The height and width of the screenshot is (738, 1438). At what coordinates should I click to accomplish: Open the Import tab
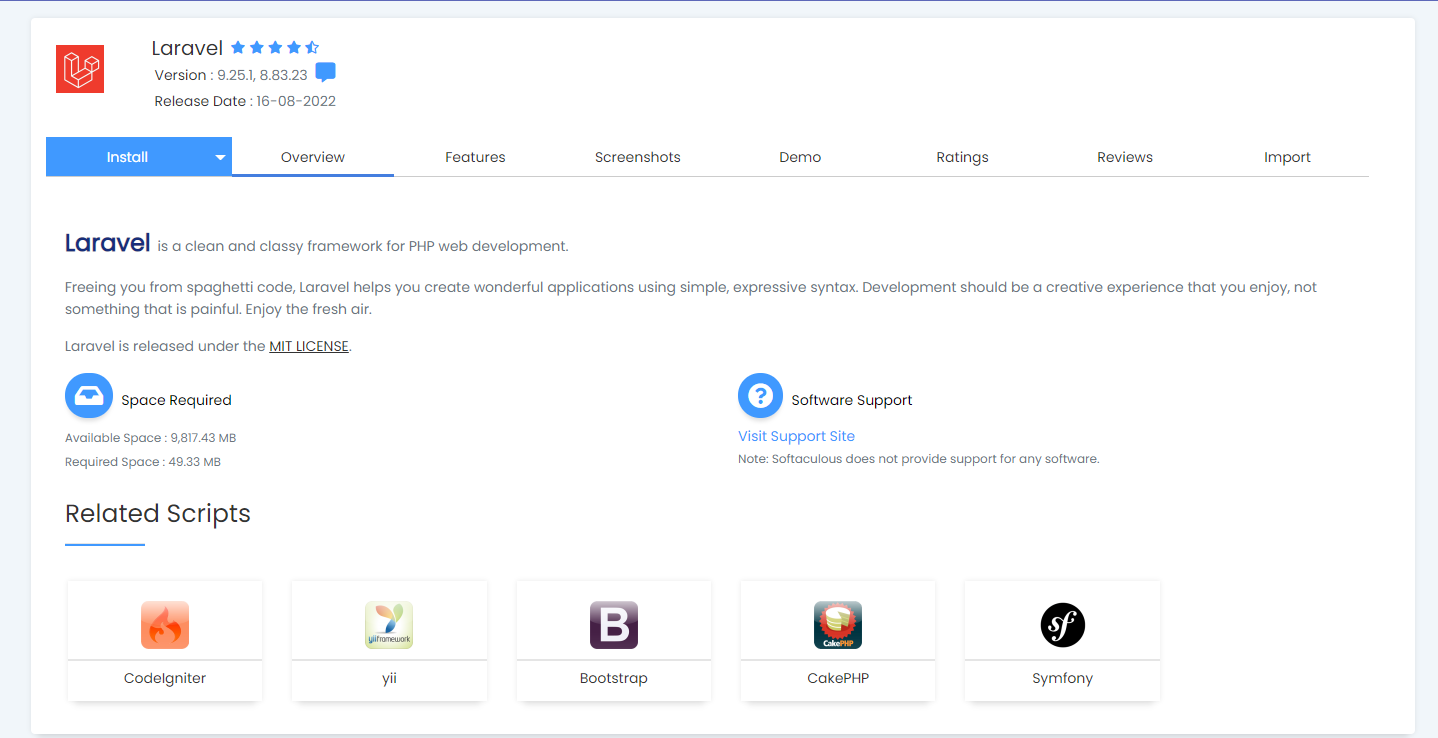coord(1287,157)
